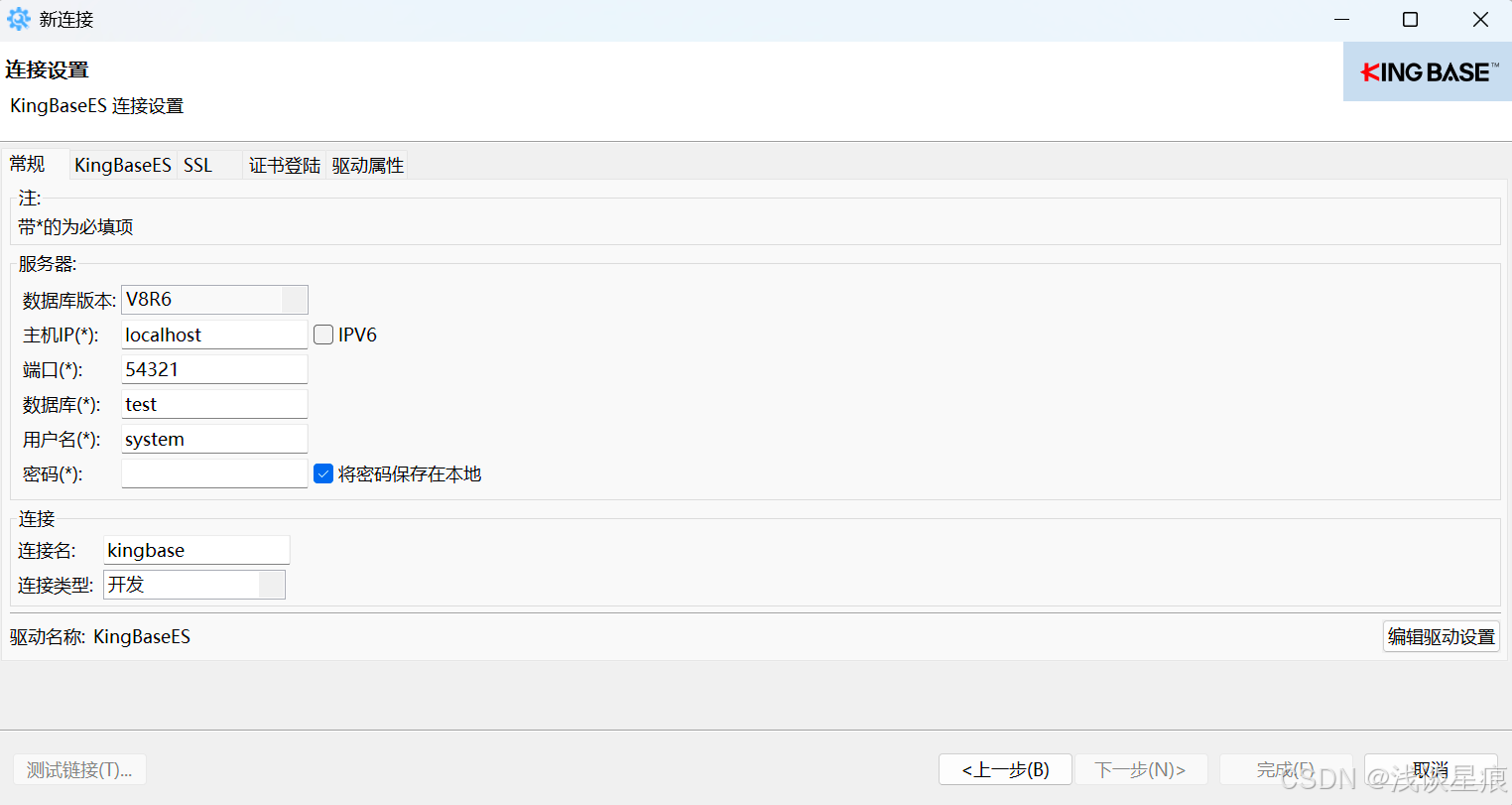The height and width of the screenshot is (805, 1512).
Task: Click the 下一步(N)> button
Action: click(x=1141, y=769)
